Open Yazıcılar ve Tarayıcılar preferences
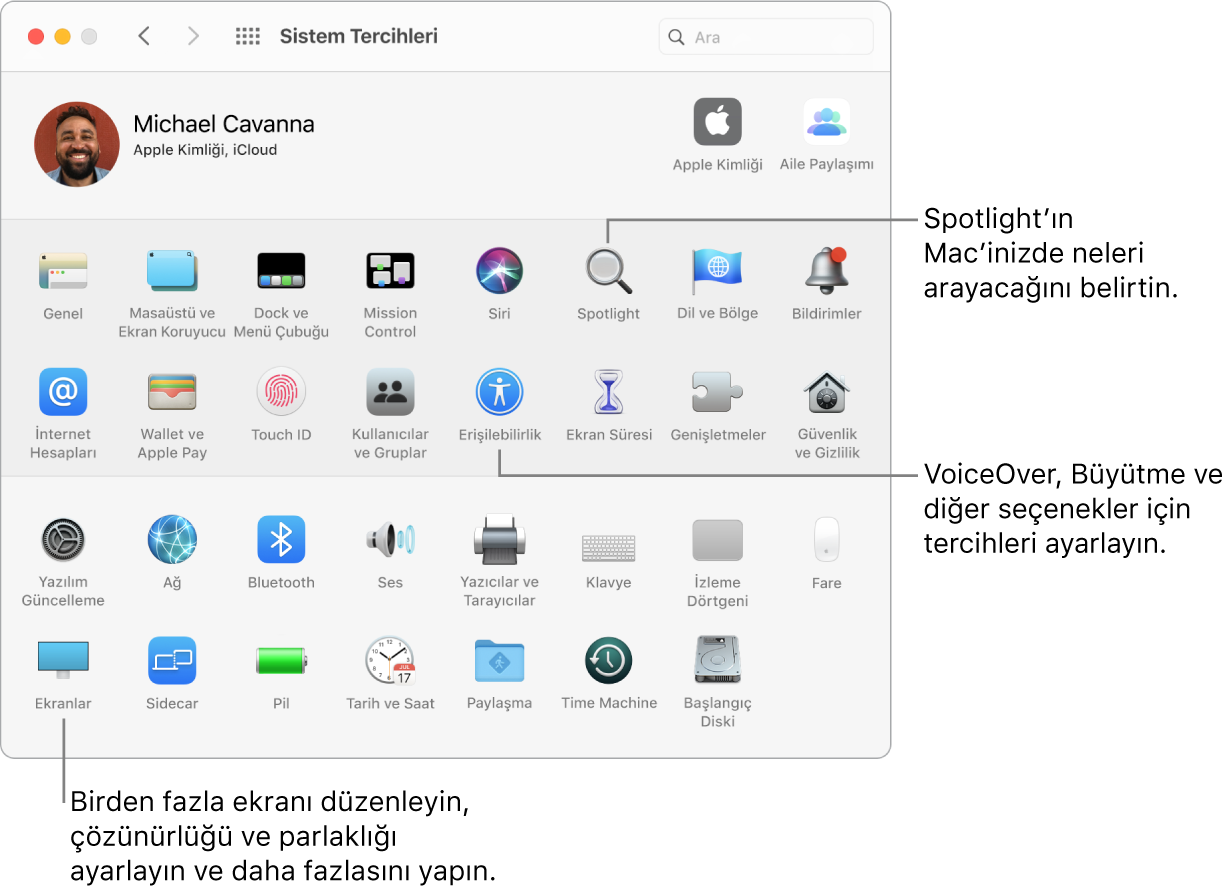The height and width of the screenshot is (894, 1232). (x=499, y=540)
